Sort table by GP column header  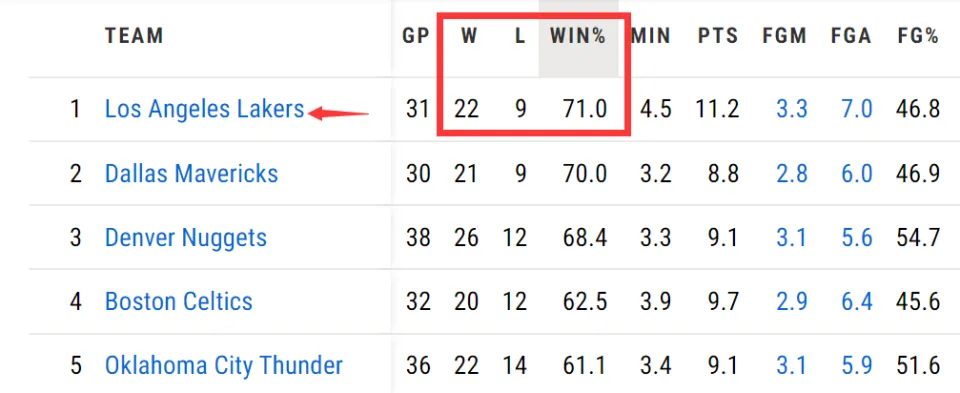click(416, 36)
